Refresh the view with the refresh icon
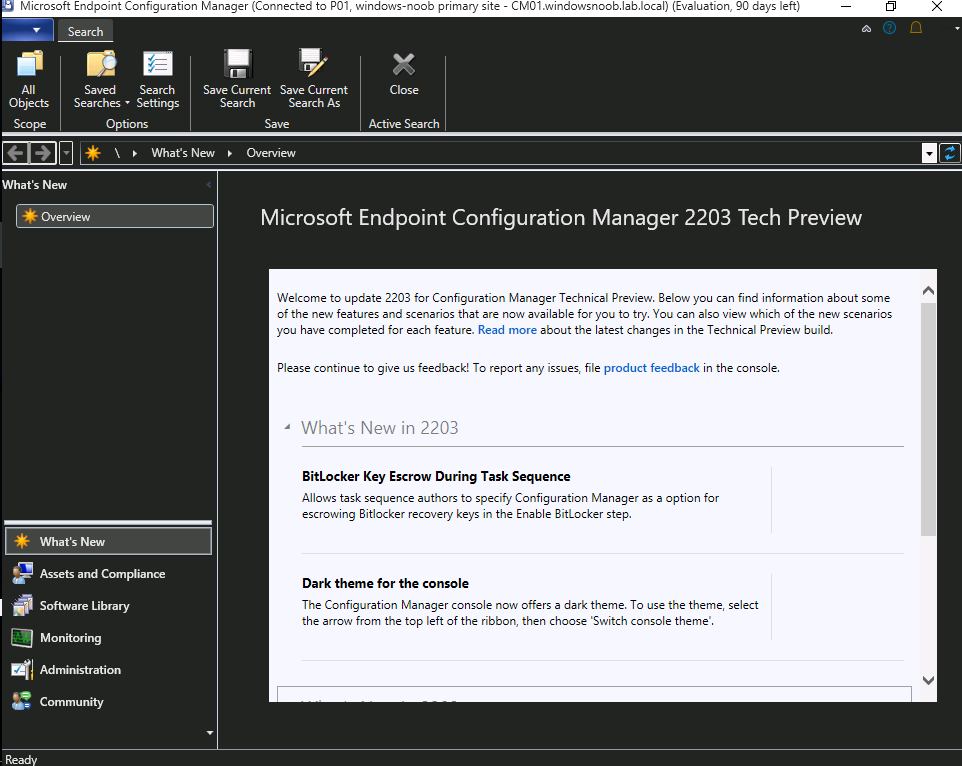Image resolution: width=962 pixels, height=766 pixels. tap(950, 153)
